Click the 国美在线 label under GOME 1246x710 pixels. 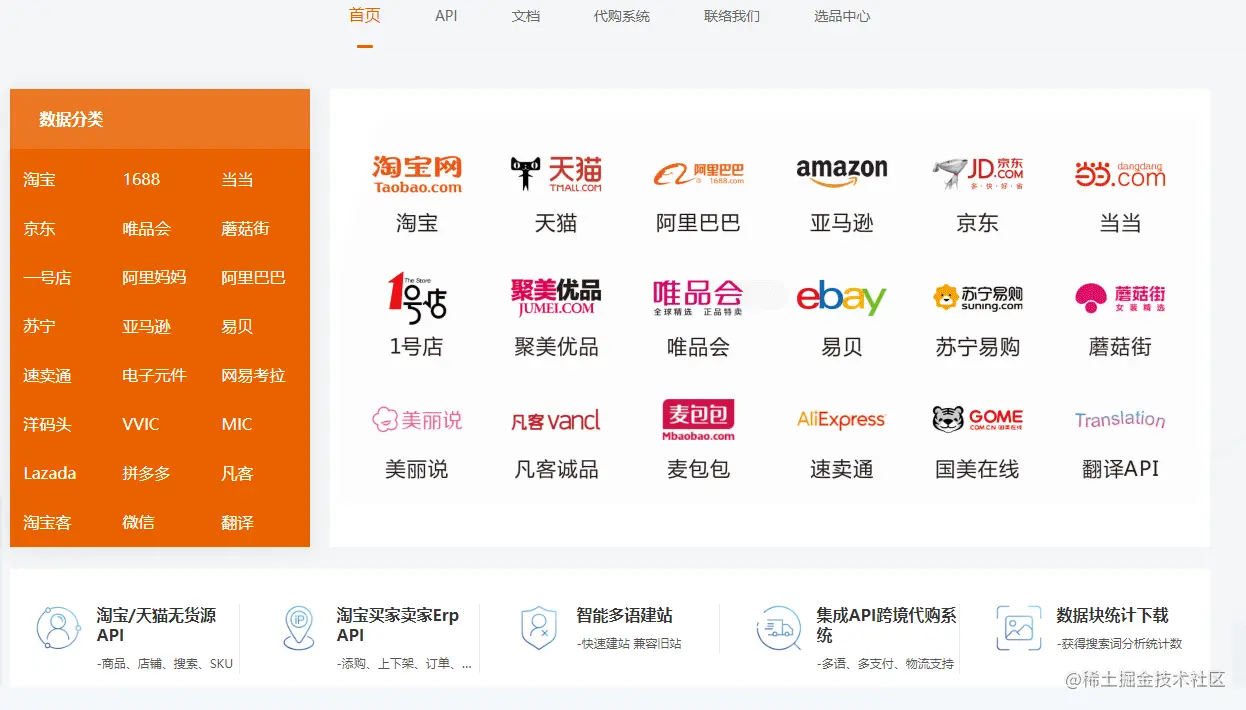977,469
